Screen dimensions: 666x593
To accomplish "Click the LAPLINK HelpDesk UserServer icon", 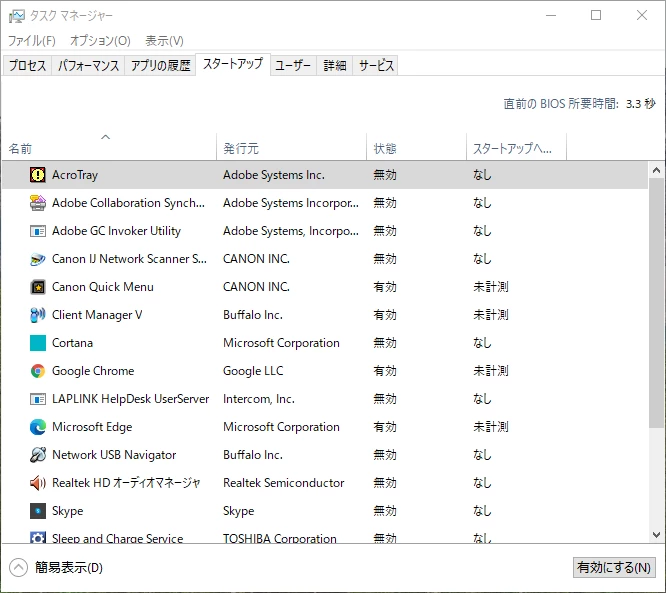I will point(38,399).
